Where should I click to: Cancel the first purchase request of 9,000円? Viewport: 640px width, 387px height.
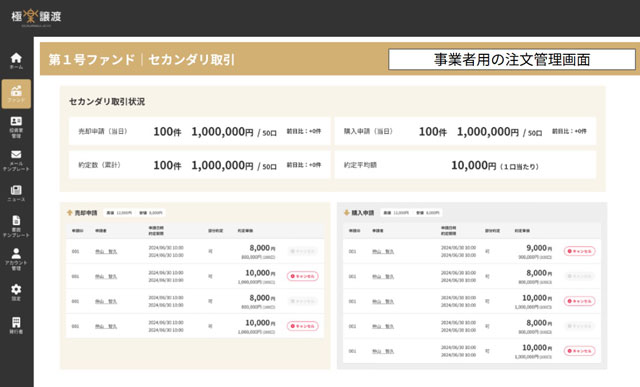pos(580,251)
